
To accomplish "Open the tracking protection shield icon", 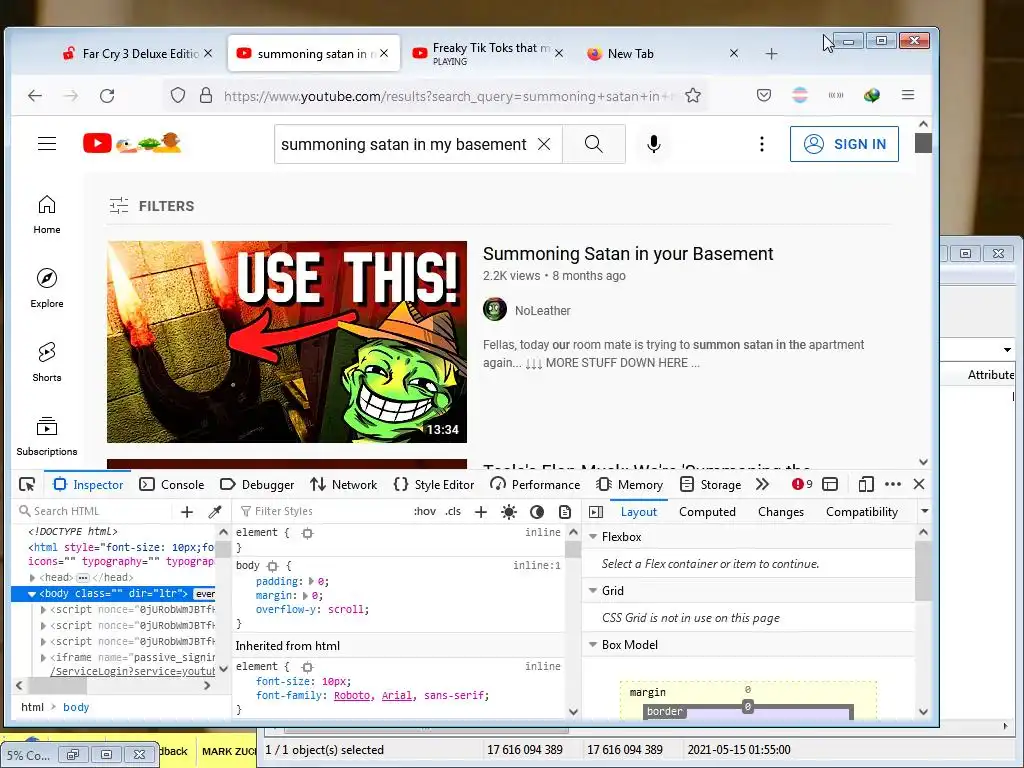I will tap(178, 95).
